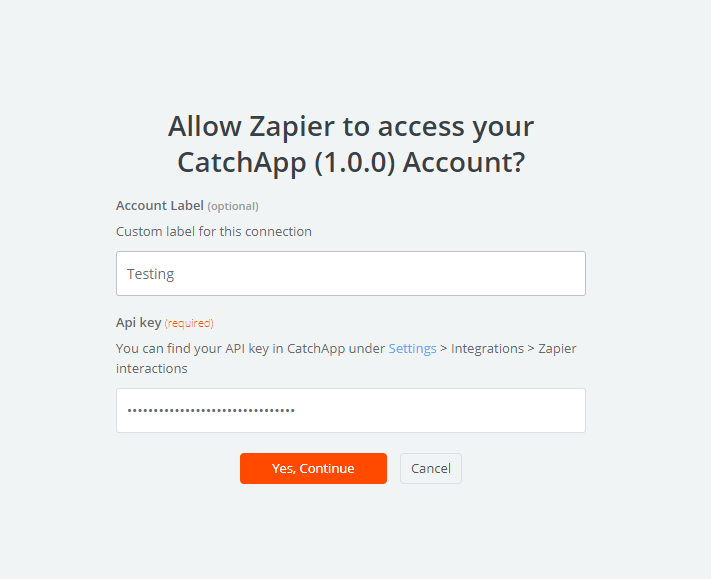Click the word Integrations in help text
The height and width of the screenshot is (579, 711).
pyautogui.click(x=487, y=349)
